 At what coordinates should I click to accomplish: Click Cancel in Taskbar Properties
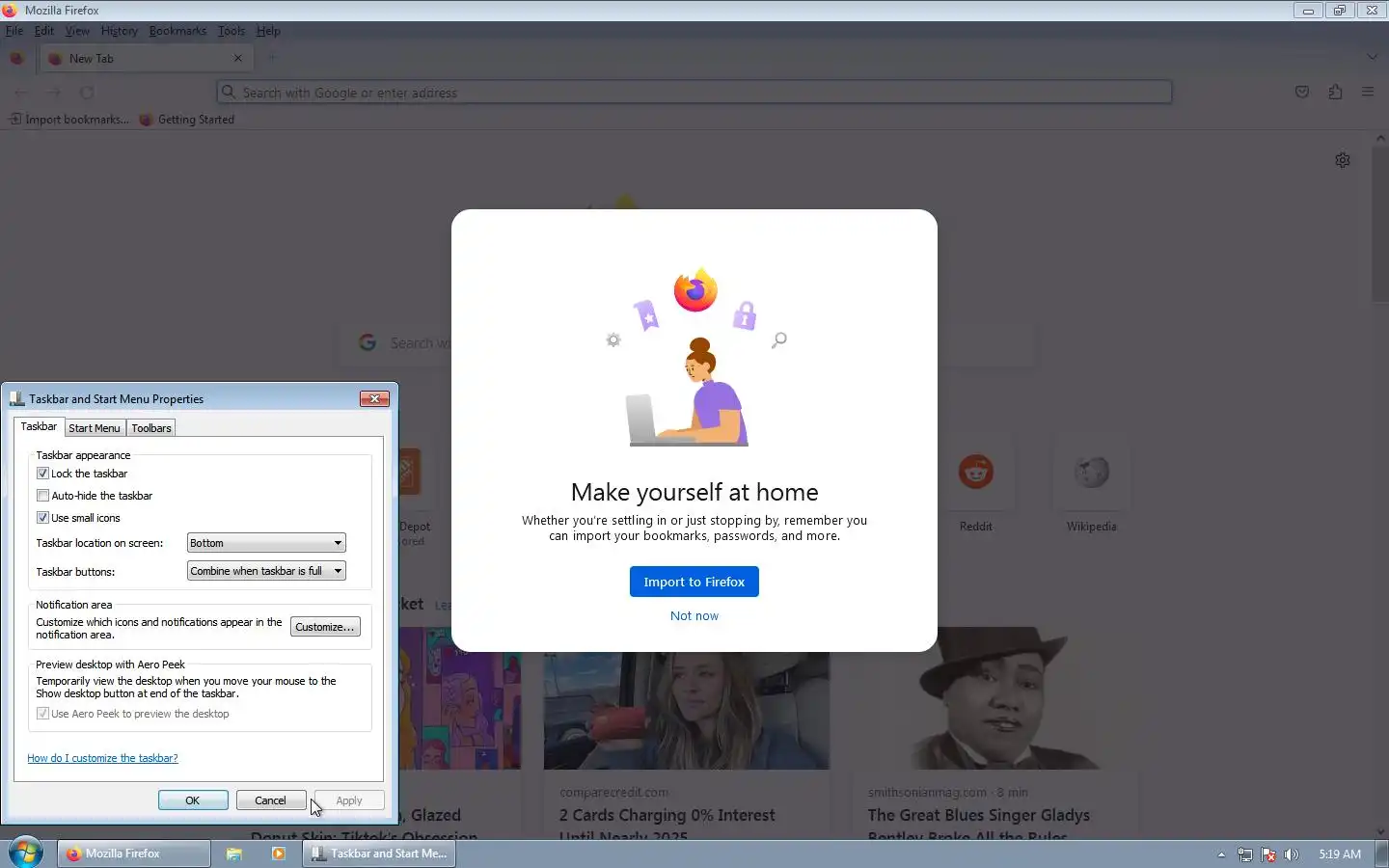pyautogui.click(x=270, y=800)
